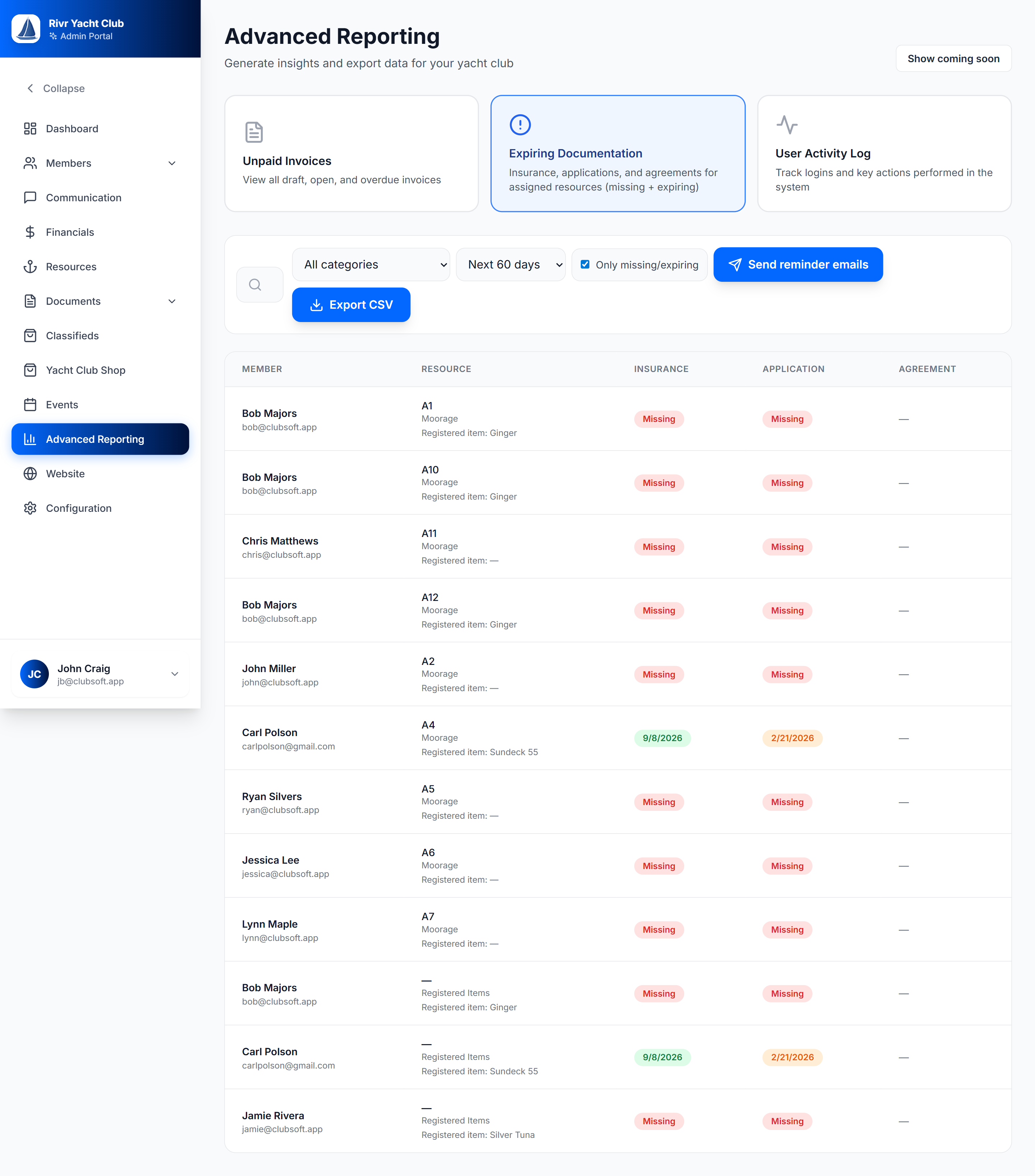The height and width of the screenshot is (1176, 1035).
Task: Expand the Members sidebar section
Action: click(x=172, y=163)
